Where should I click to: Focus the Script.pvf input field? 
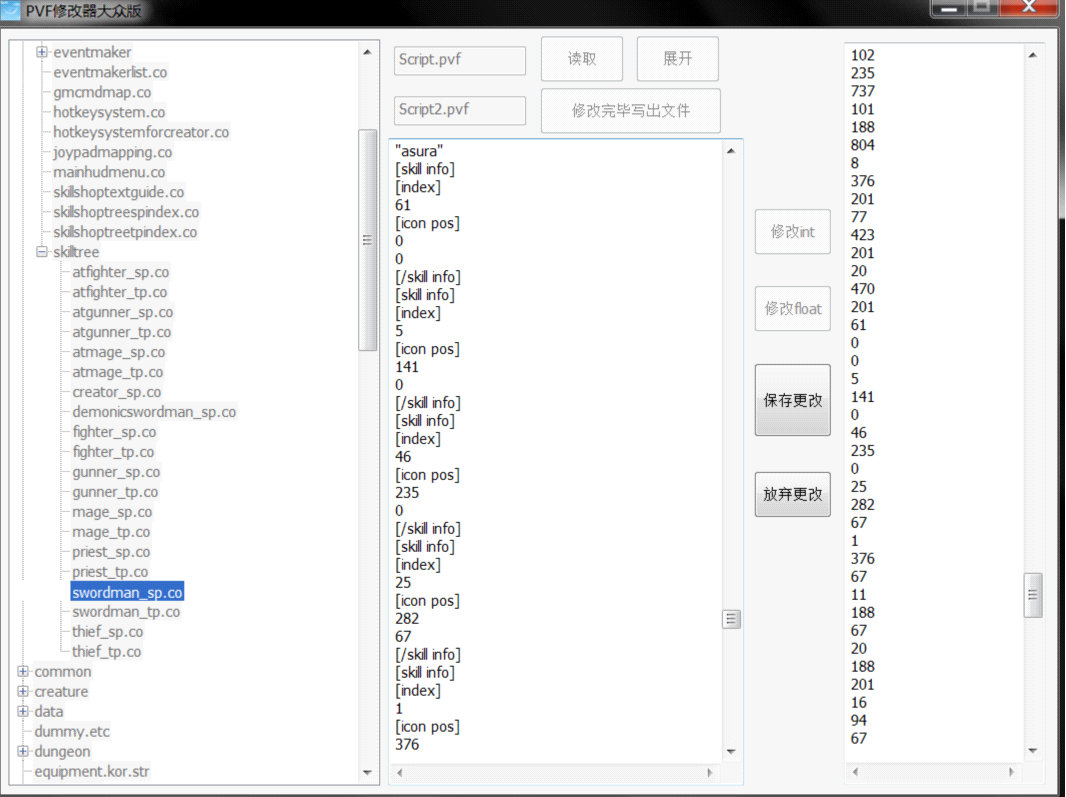[x=459, y=60]
